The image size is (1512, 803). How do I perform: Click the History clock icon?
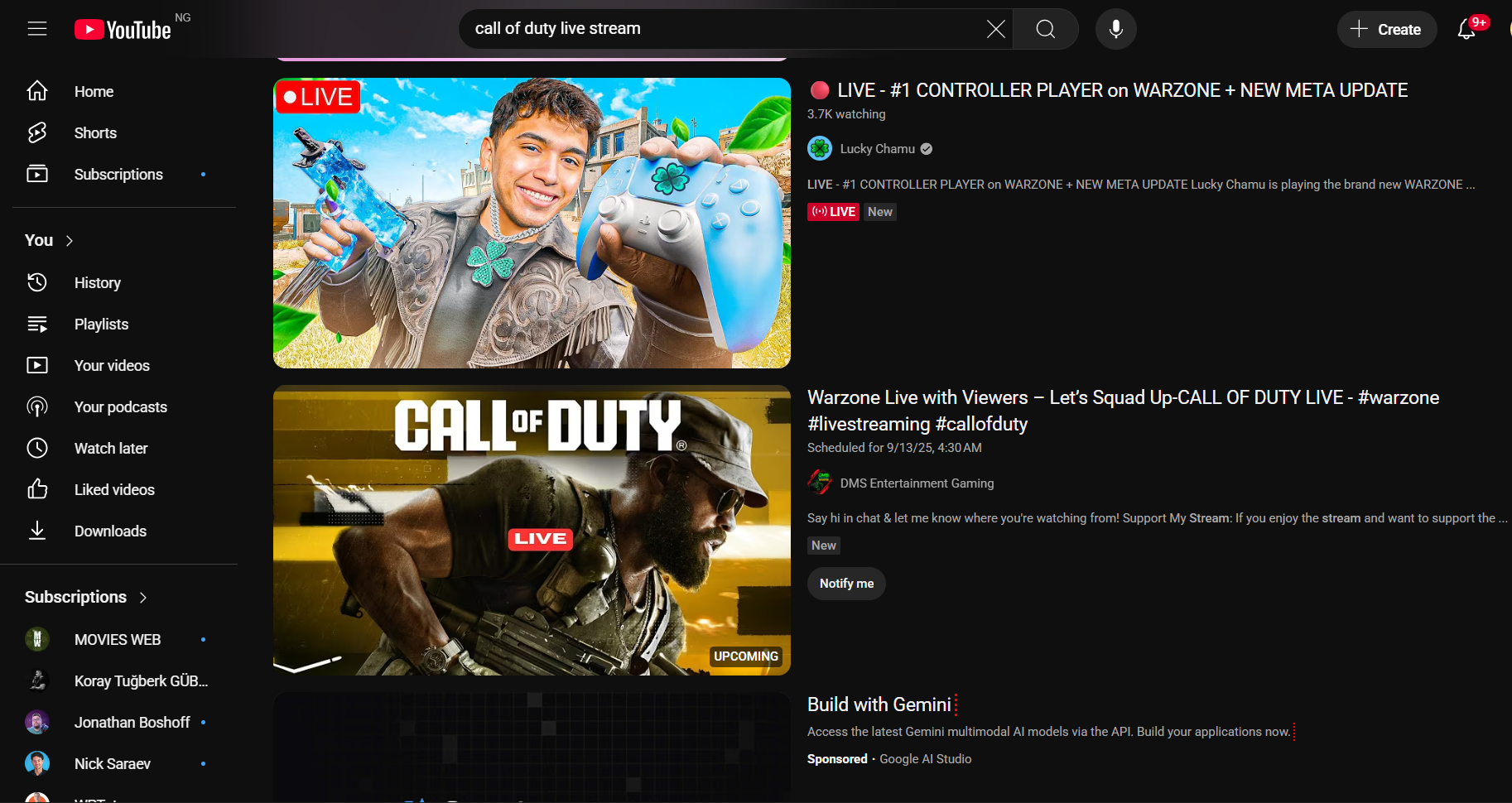click(x=37, y=282)
